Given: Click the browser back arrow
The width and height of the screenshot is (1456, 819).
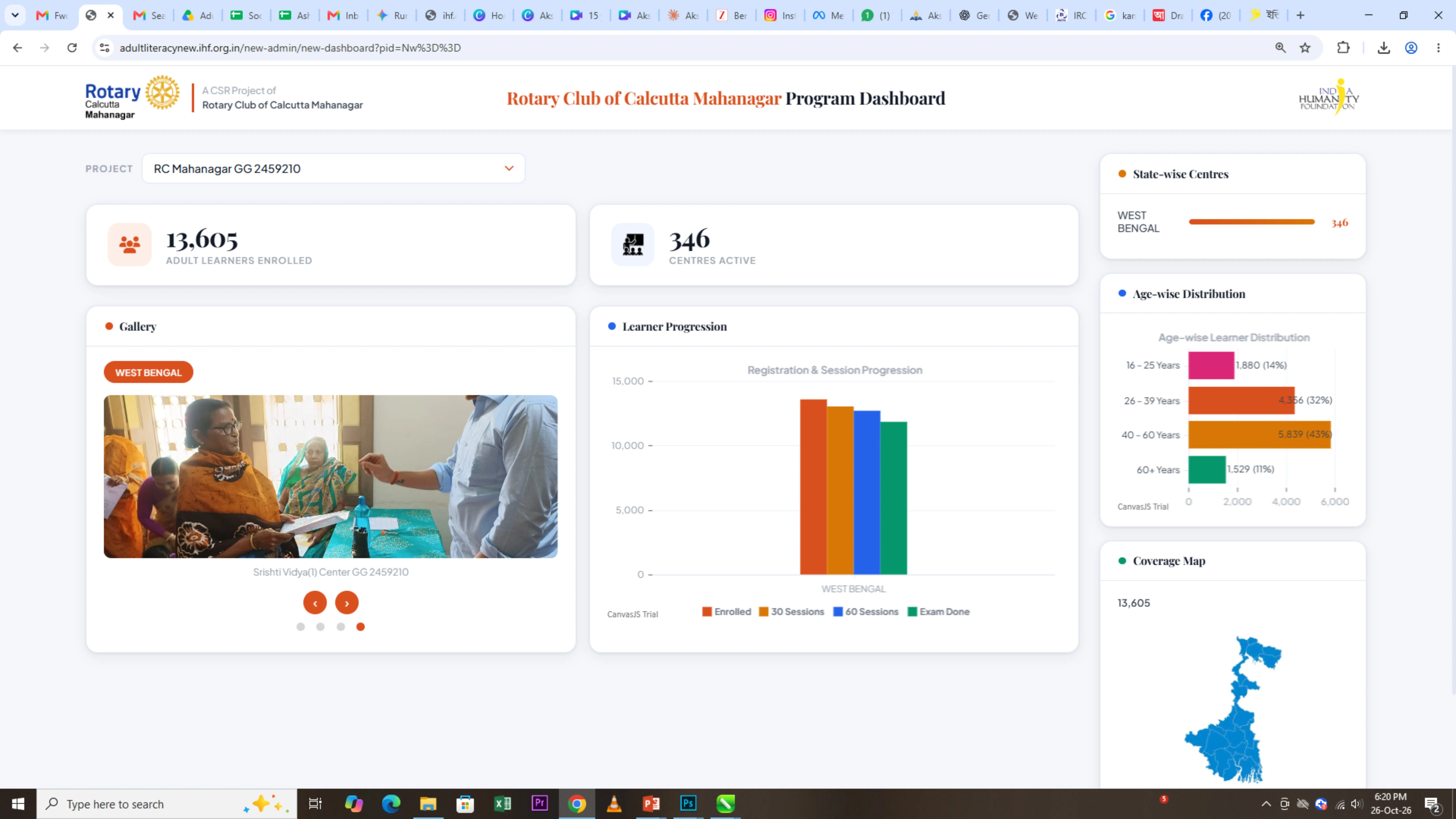Looking at the screenshot, I should (17, 48).
